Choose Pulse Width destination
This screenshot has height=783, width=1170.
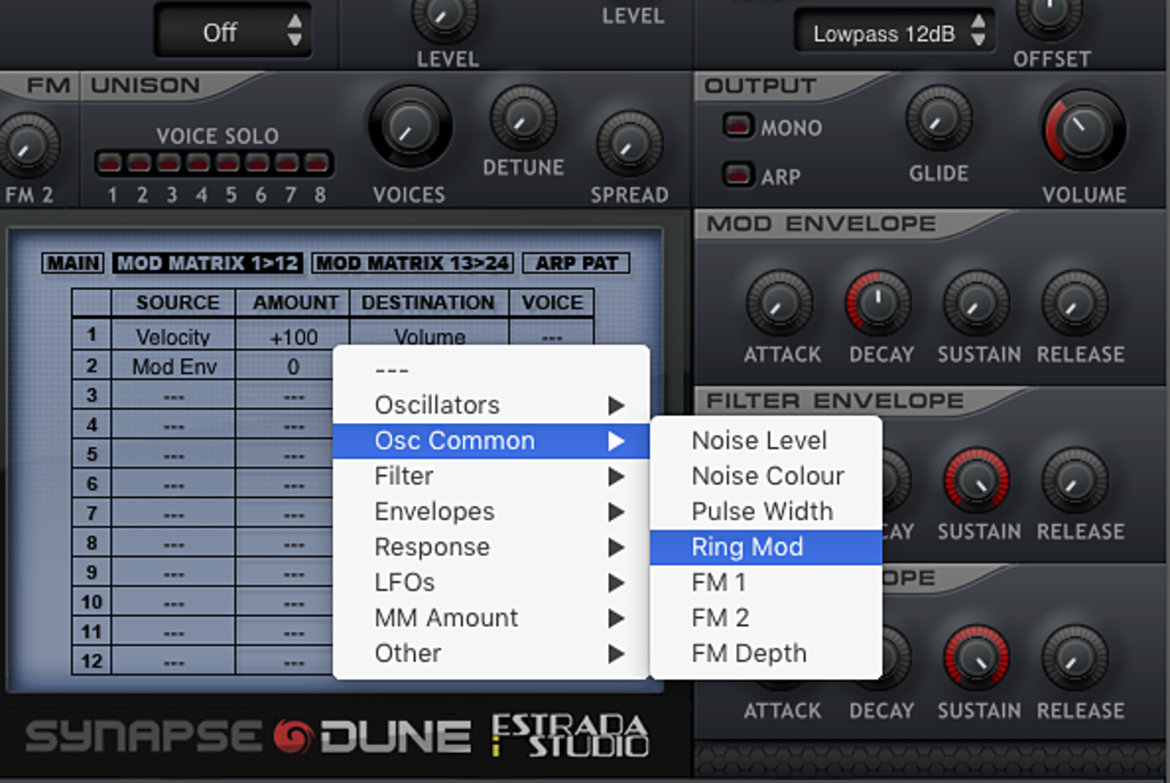tap(766, 511)
